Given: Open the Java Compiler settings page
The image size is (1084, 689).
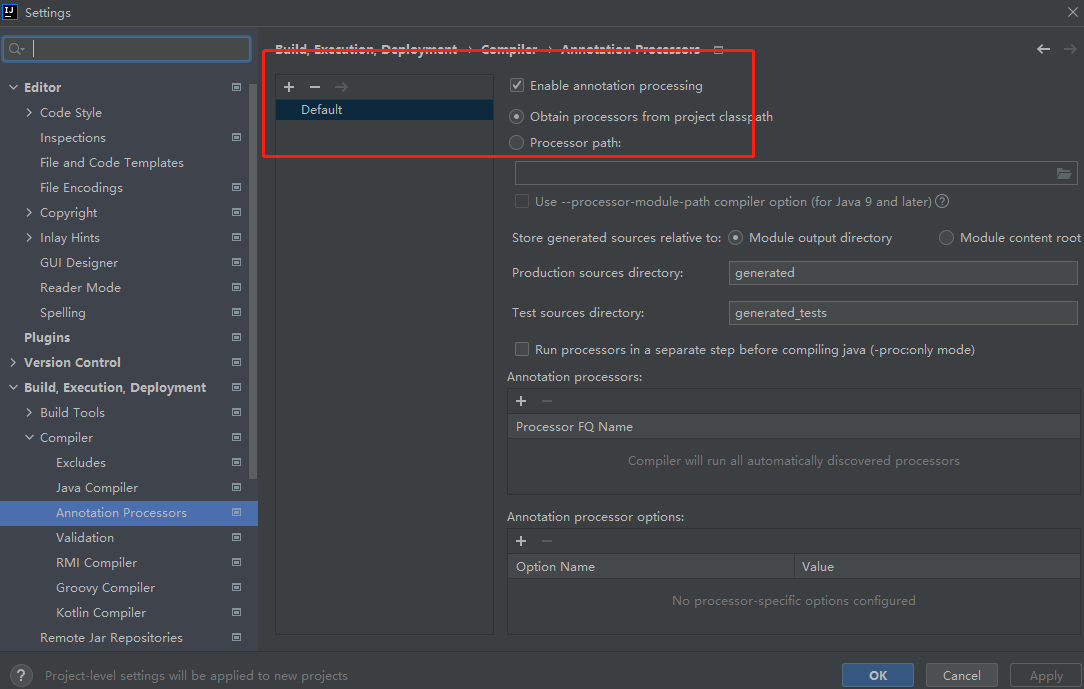Looking at the screenshot, I should tap(97, 487).
